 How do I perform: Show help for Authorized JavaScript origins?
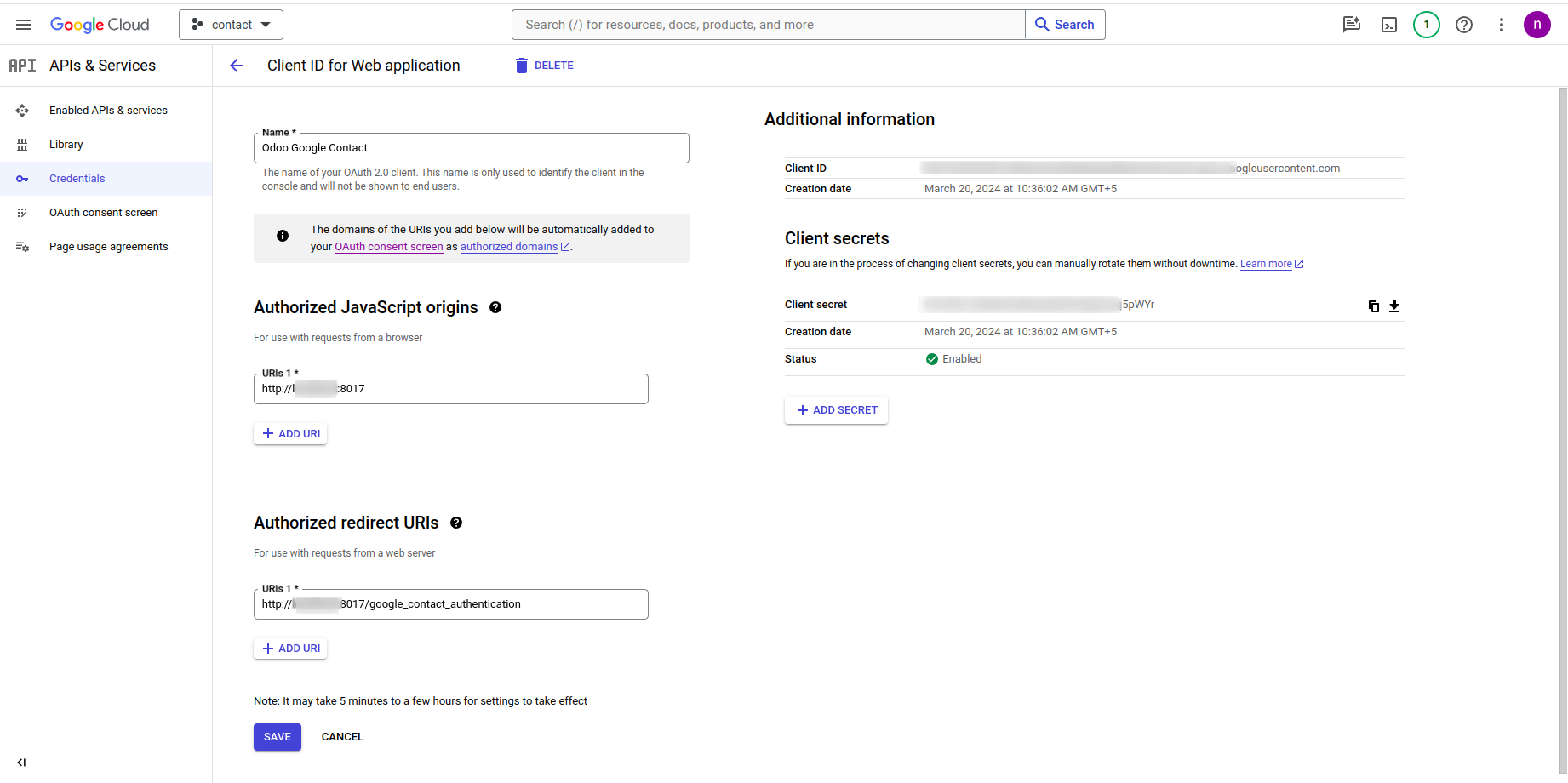[x=495, y=307]
